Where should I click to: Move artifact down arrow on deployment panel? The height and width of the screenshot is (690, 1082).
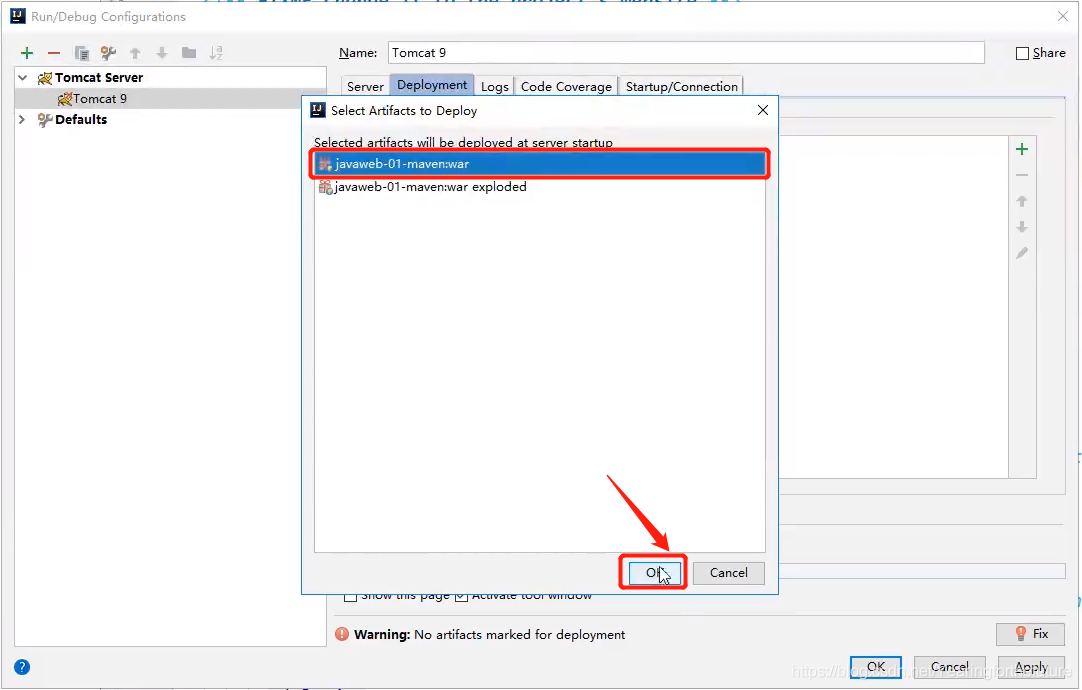point(1022,227)
